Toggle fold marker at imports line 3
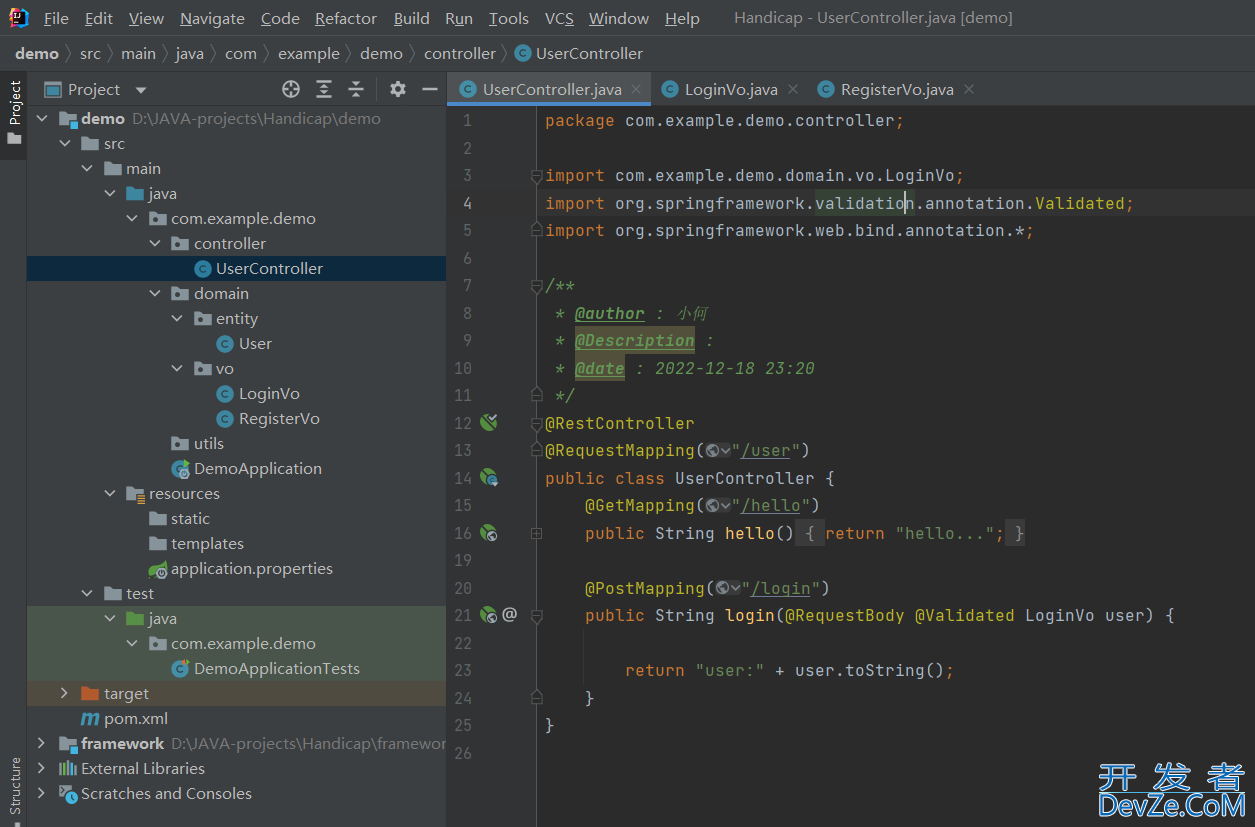The image size is (1255, 827). pyautogui.click(x=536, y=176)
